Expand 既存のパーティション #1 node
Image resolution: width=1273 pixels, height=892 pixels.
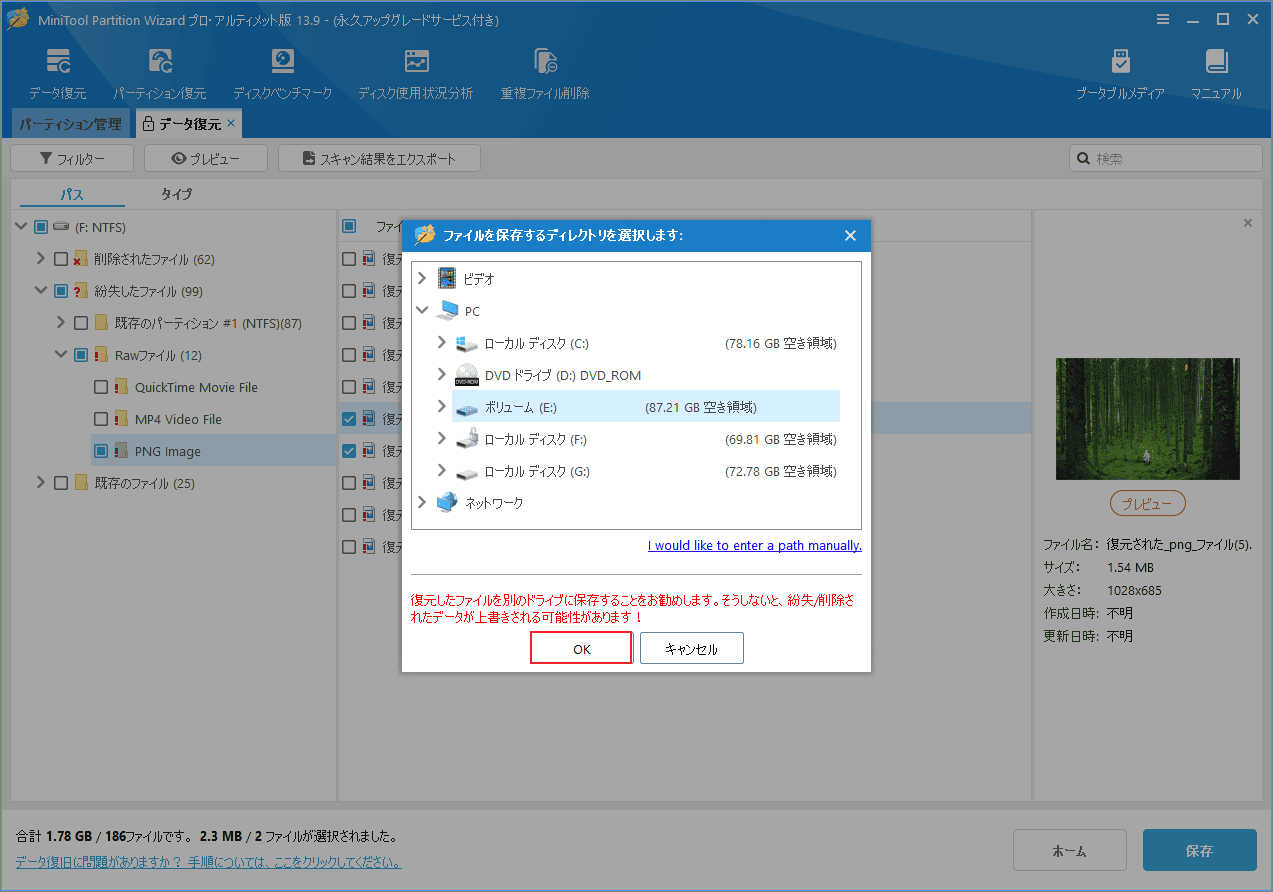coord(61,323)
